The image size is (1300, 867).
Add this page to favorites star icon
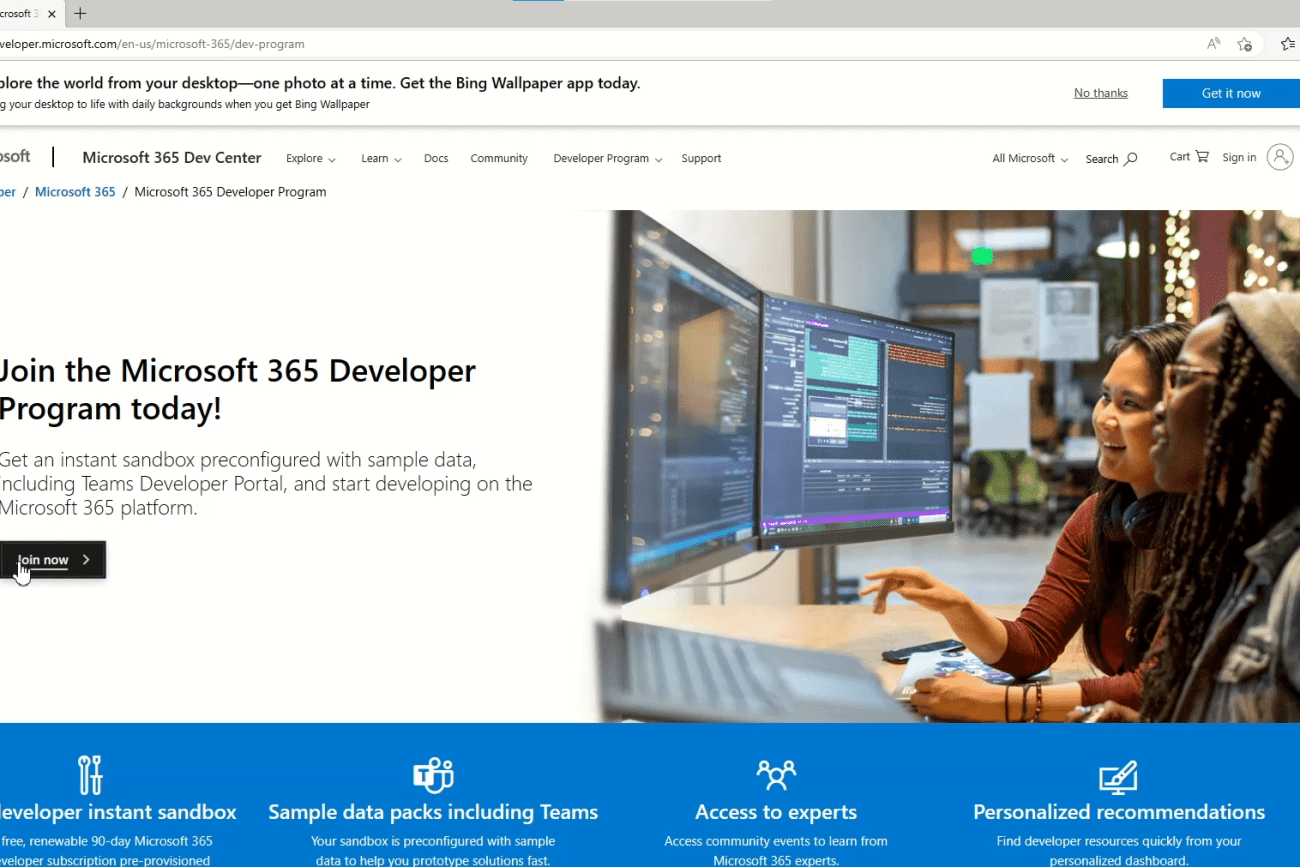coord(1244,44)
